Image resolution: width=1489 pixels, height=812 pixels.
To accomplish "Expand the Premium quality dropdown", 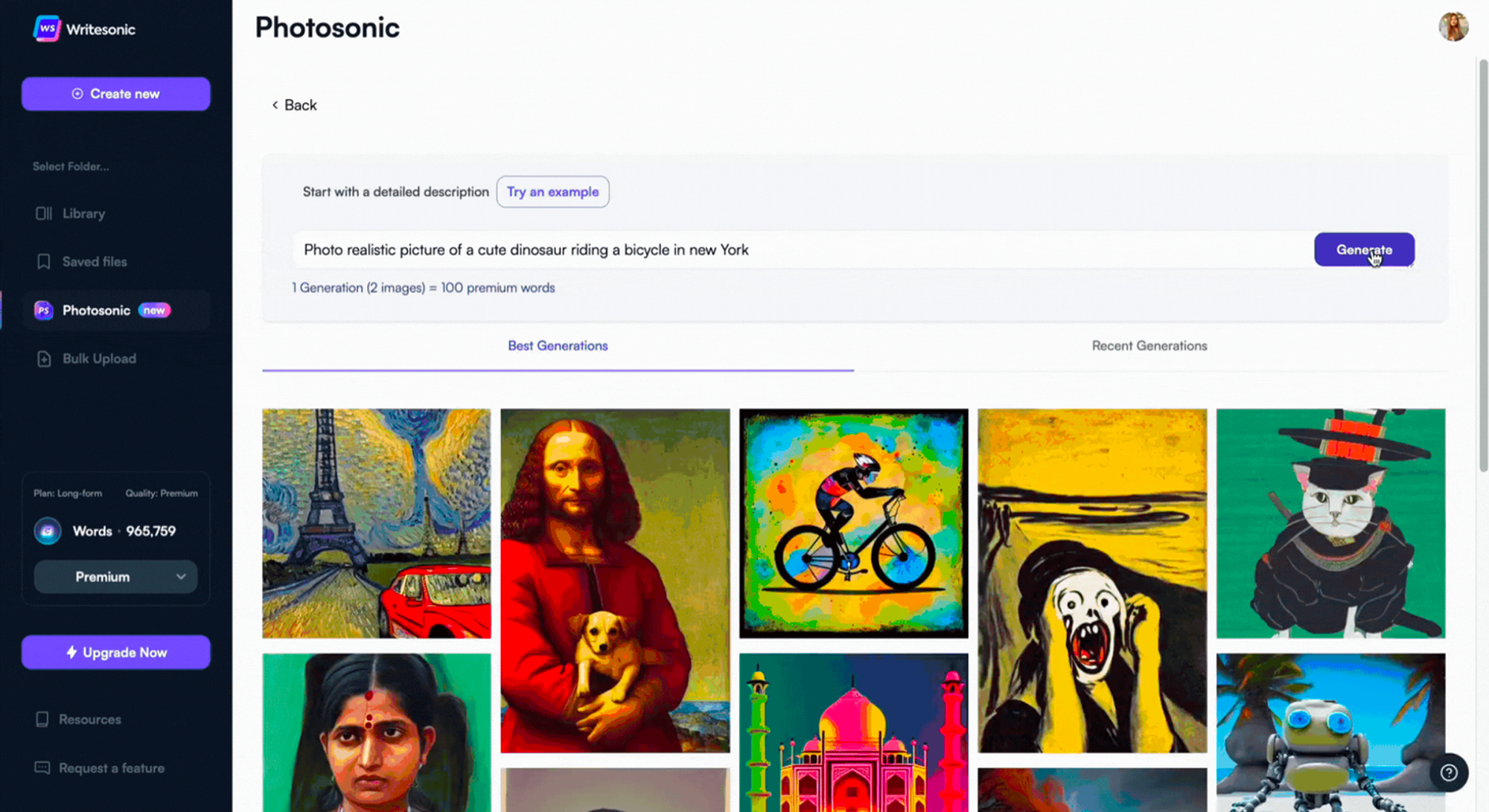I will (x=115, y=577).
